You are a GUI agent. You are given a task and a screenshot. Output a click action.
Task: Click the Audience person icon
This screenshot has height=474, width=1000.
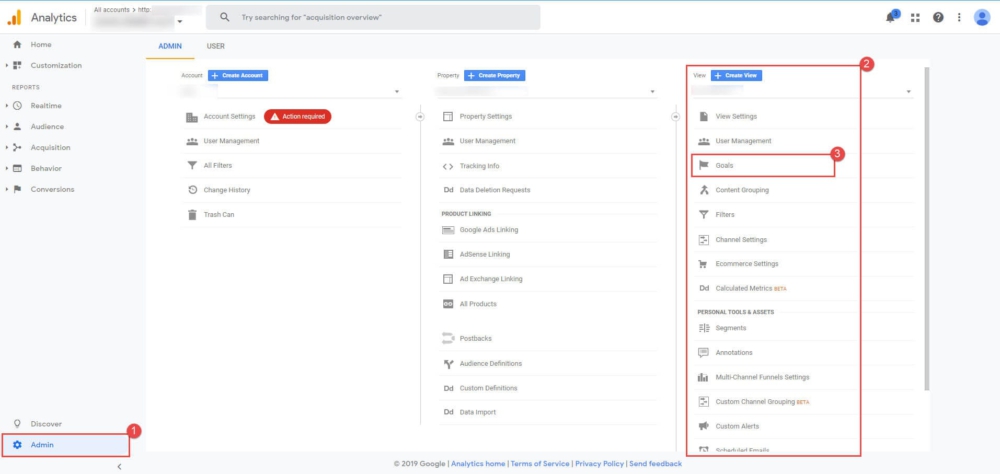[x=17, y=127]
